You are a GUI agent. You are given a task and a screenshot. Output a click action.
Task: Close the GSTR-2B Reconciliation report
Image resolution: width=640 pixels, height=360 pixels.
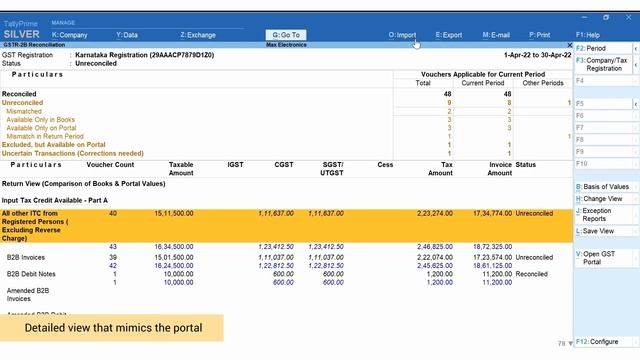(569, 45)
